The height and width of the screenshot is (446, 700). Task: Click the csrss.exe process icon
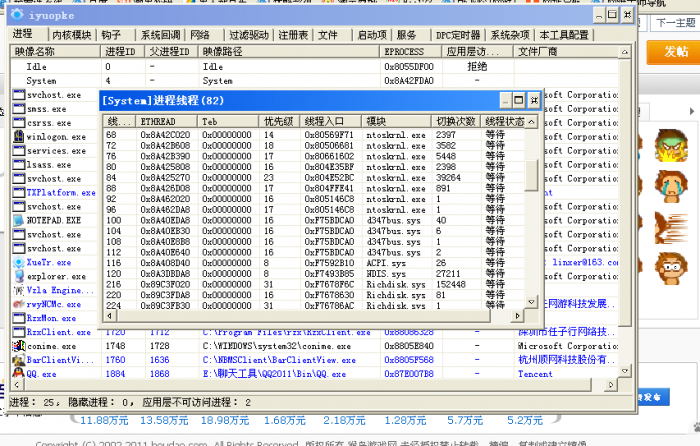pyautogui.click(x=19, y=122)
